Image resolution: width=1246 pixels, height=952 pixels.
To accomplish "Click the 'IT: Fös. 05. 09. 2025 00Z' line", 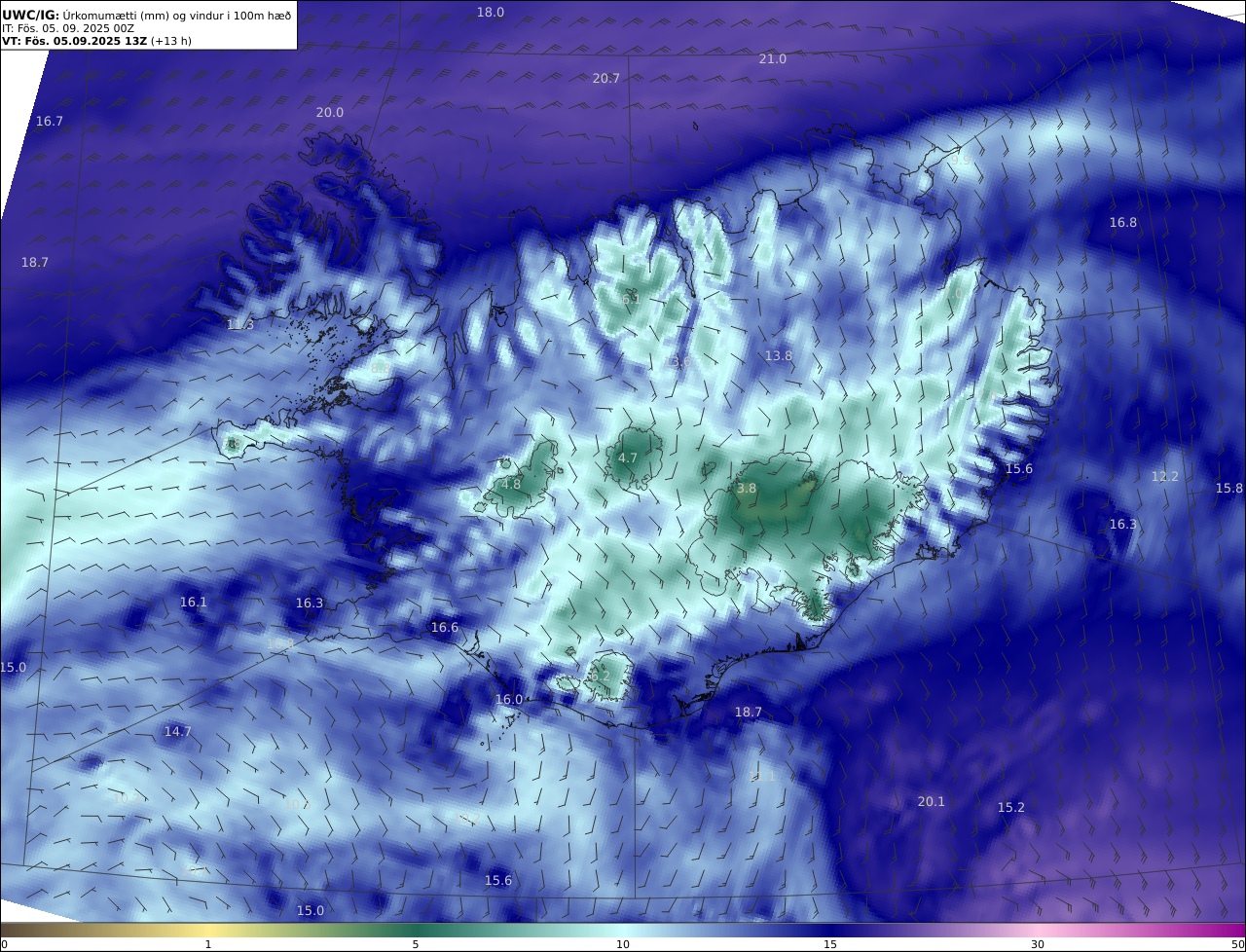I will tap(68, 29).
